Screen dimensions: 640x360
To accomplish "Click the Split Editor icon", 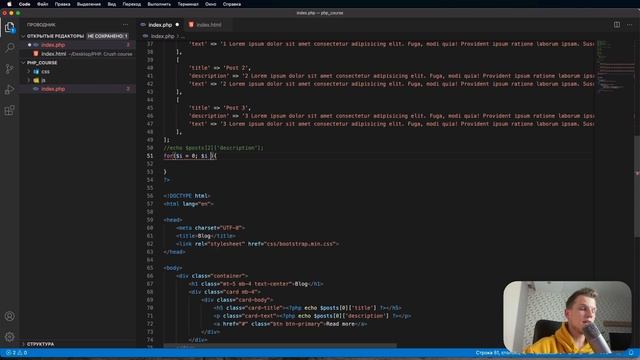I will point(617,24).
